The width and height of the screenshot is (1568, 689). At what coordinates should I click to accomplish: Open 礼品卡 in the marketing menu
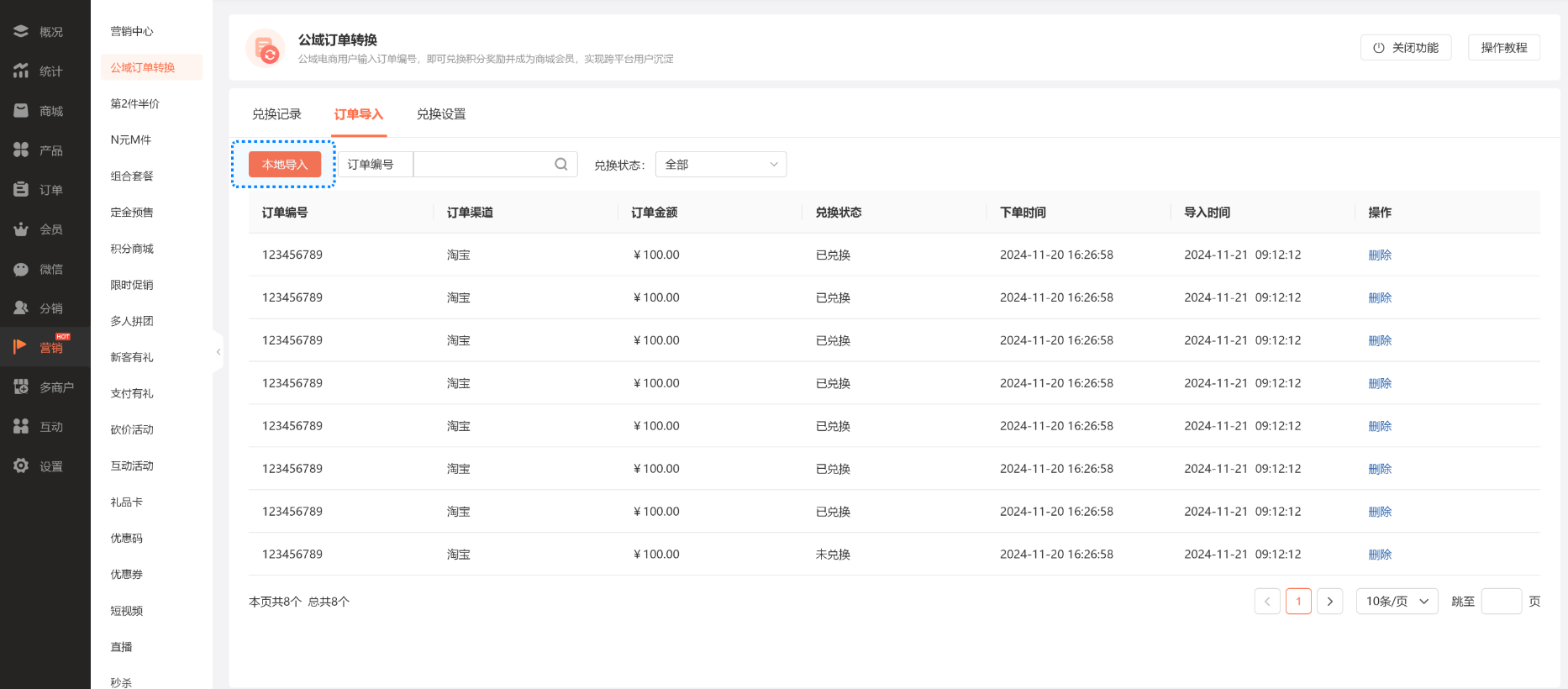pos(127,502)
